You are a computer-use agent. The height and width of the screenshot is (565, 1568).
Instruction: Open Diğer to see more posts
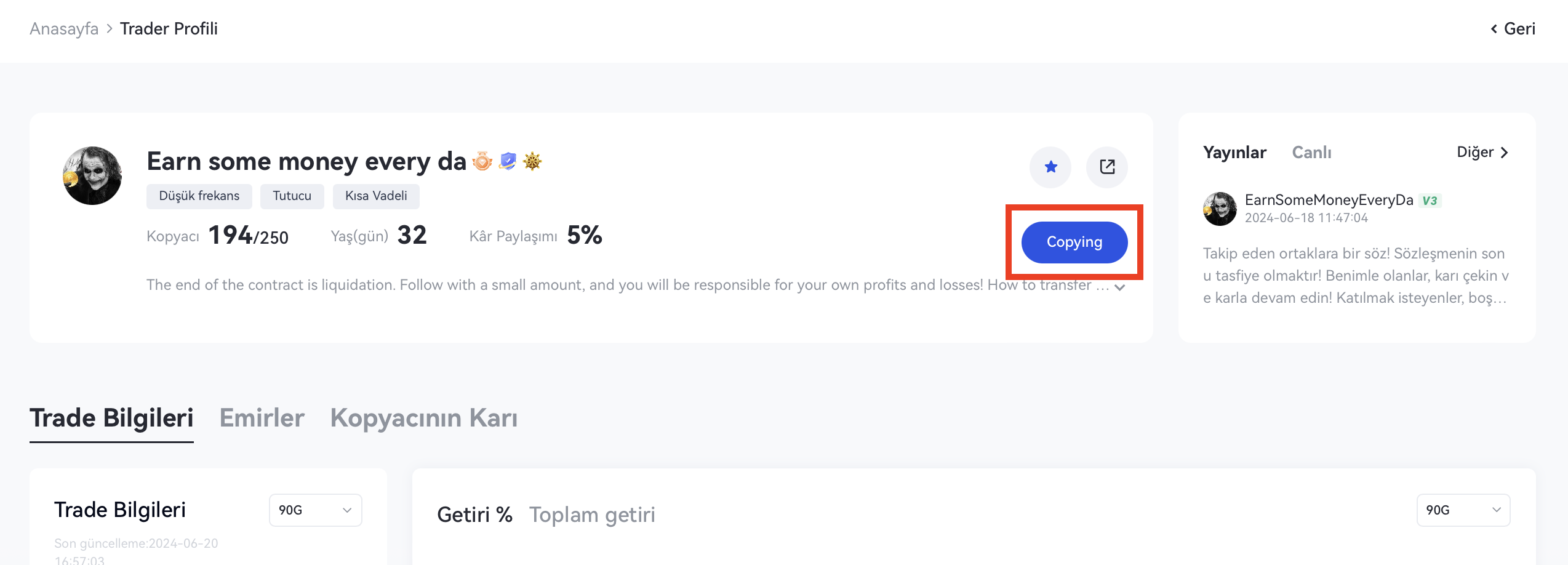coord(1482,153)
